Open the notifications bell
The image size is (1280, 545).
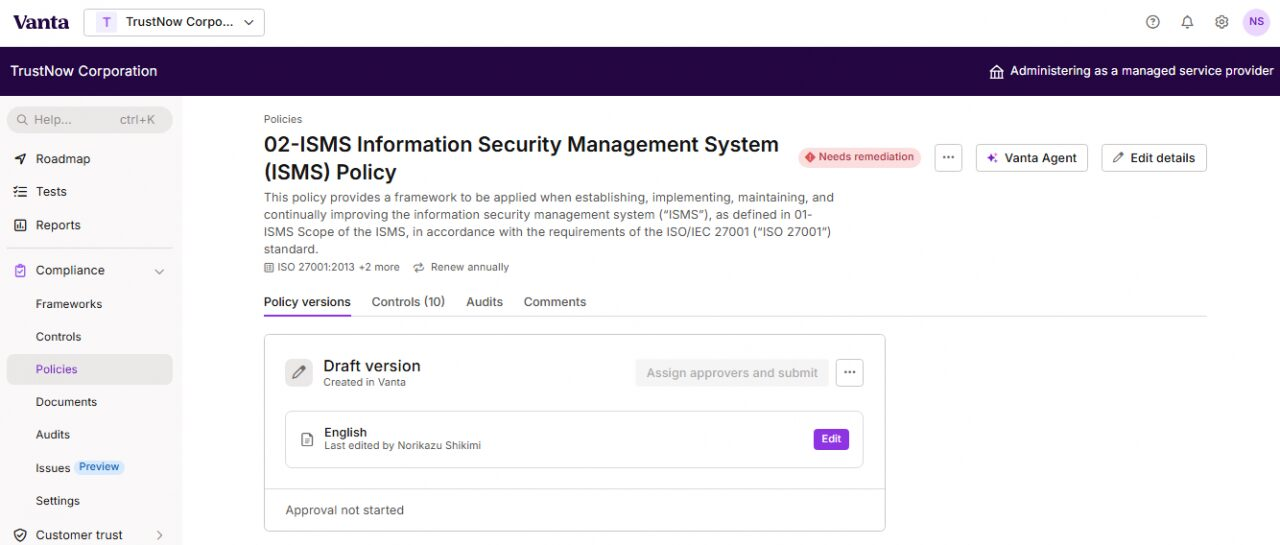point(1187,22)
